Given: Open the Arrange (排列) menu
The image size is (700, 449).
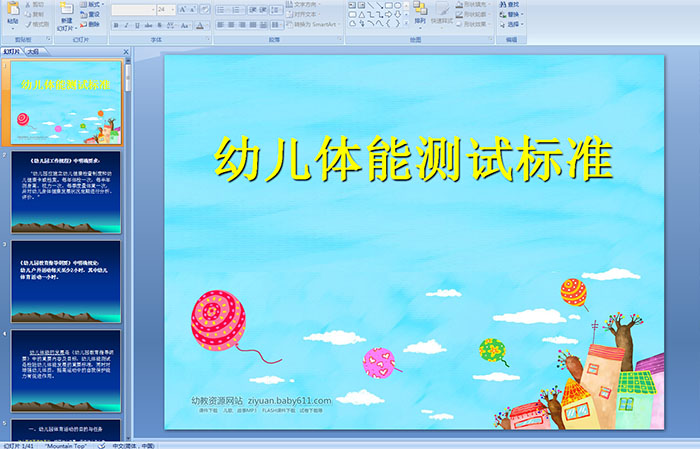Looking at the screenshot, I should point(420,13).
